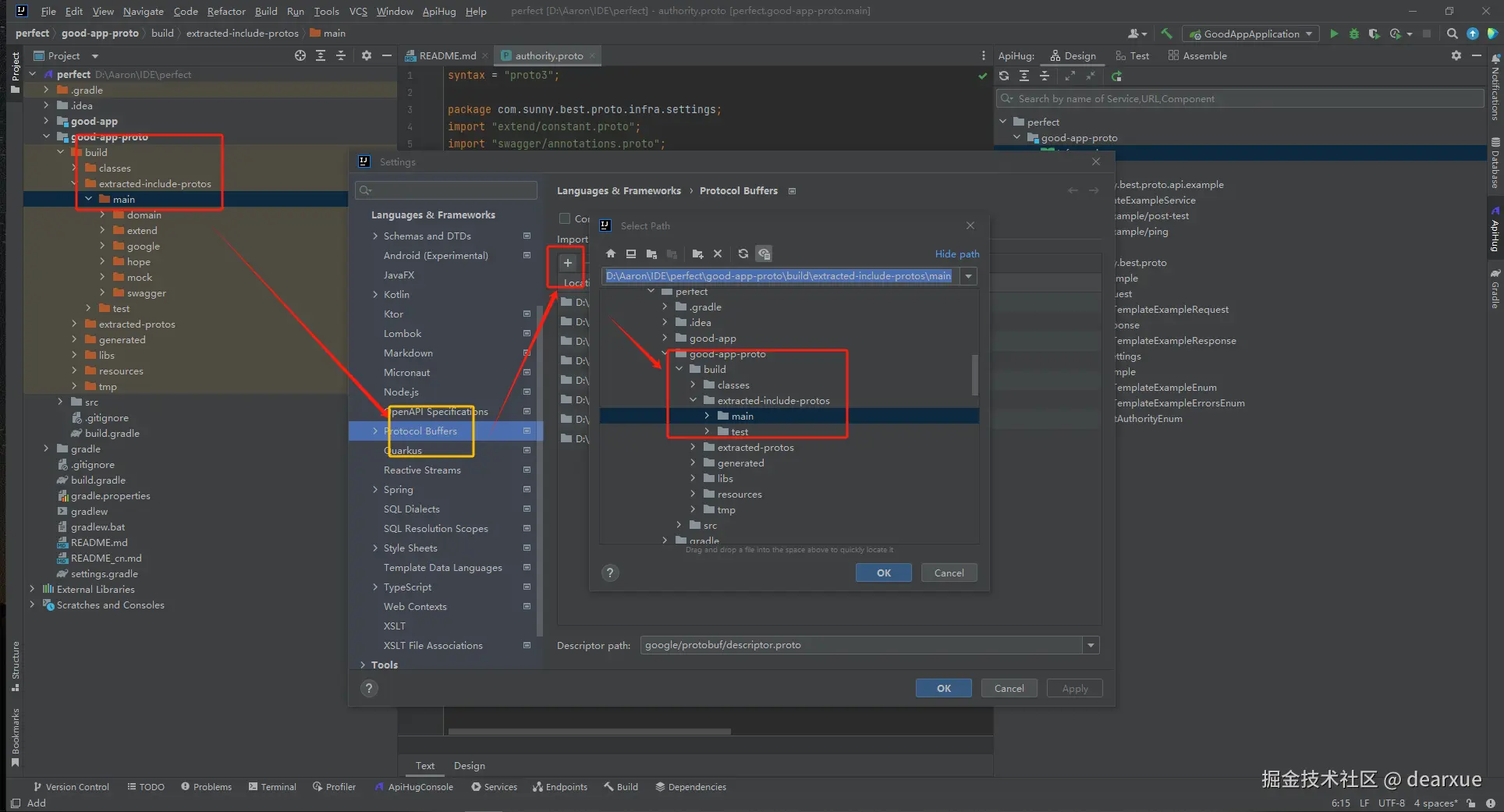Click the Build project hammer icon
The image size is (1504, 812).
pos(1166,34)
